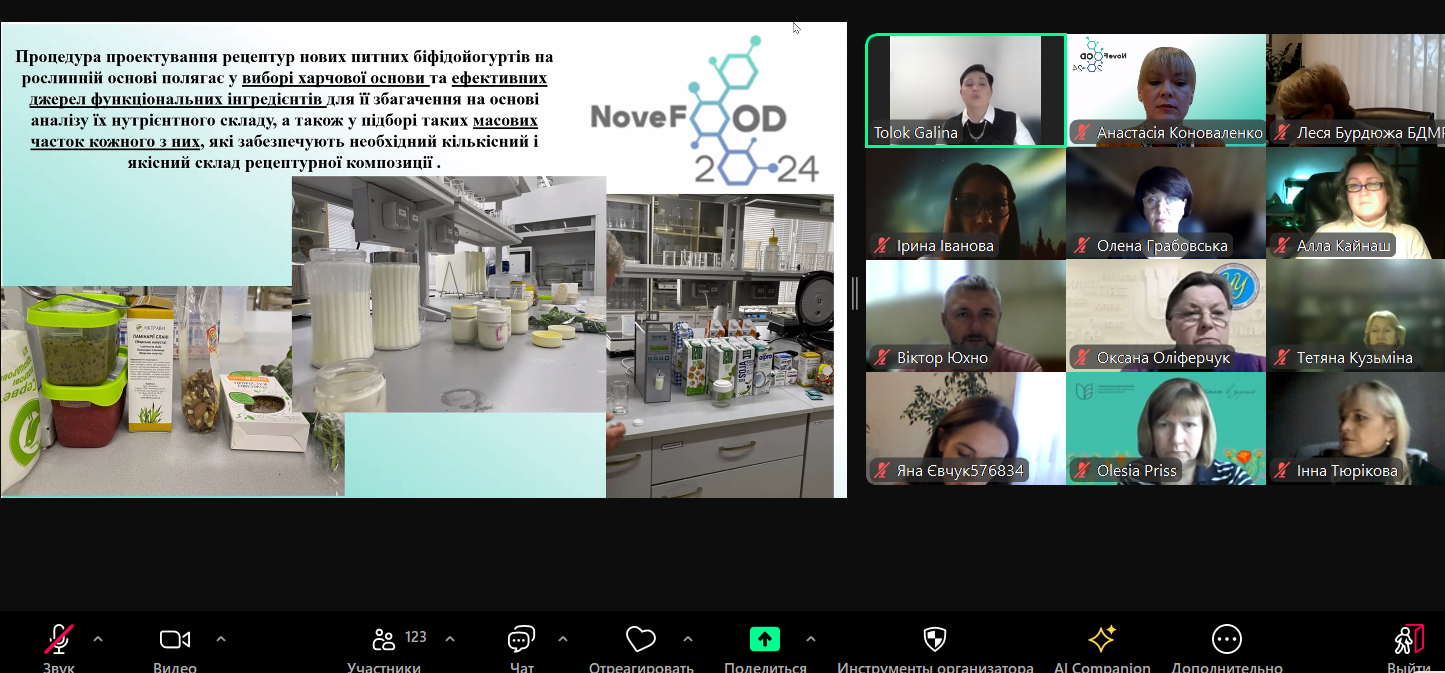Select Яна Євчук576834's video tile
Viewport: 1445px width, 673px height.
point(966,429)
